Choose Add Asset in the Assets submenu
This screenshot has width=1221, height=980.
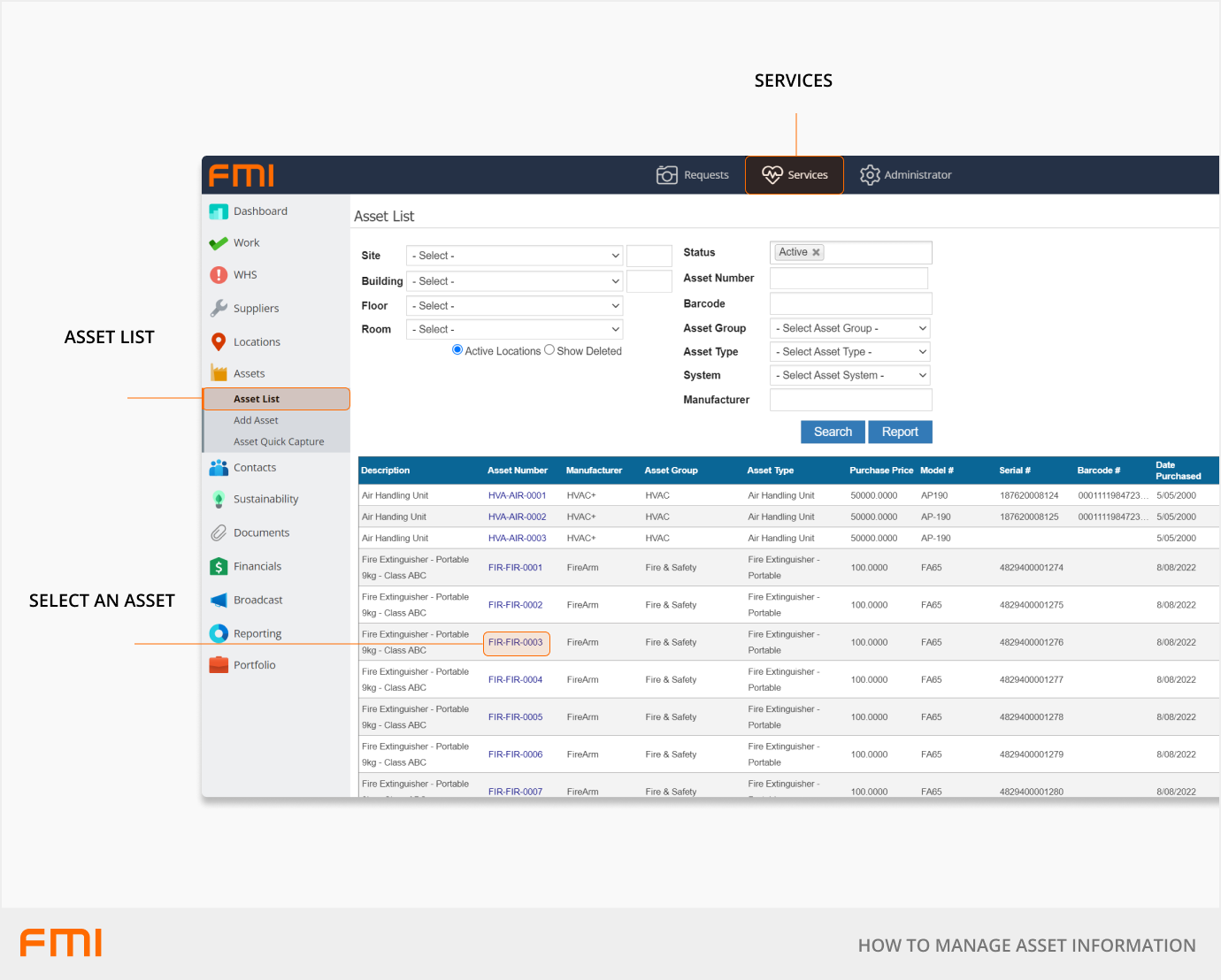256,421
